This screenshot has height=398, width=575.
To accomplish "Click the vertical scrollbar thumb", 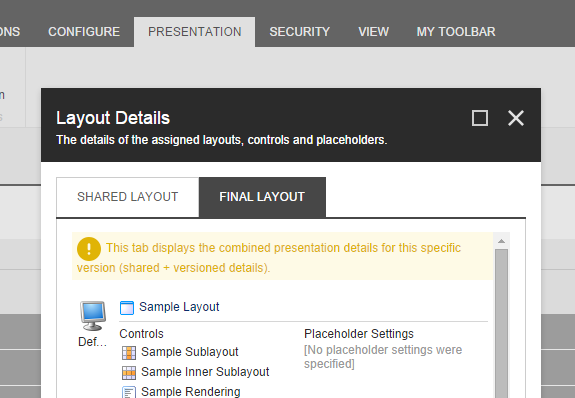I will pyautogui.click(x=501, y=324).
